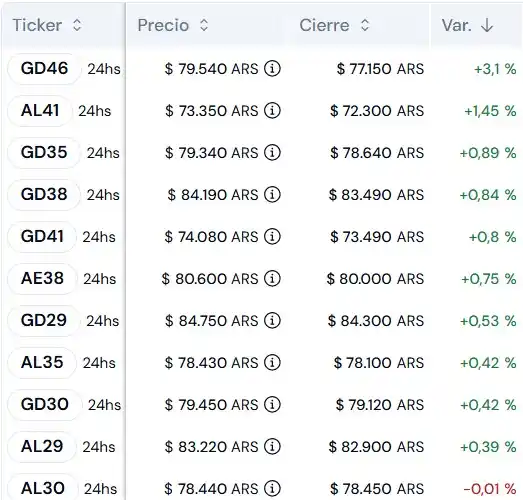Click info icon for GD41 price
523x500 pixels.
coord(272,237)
